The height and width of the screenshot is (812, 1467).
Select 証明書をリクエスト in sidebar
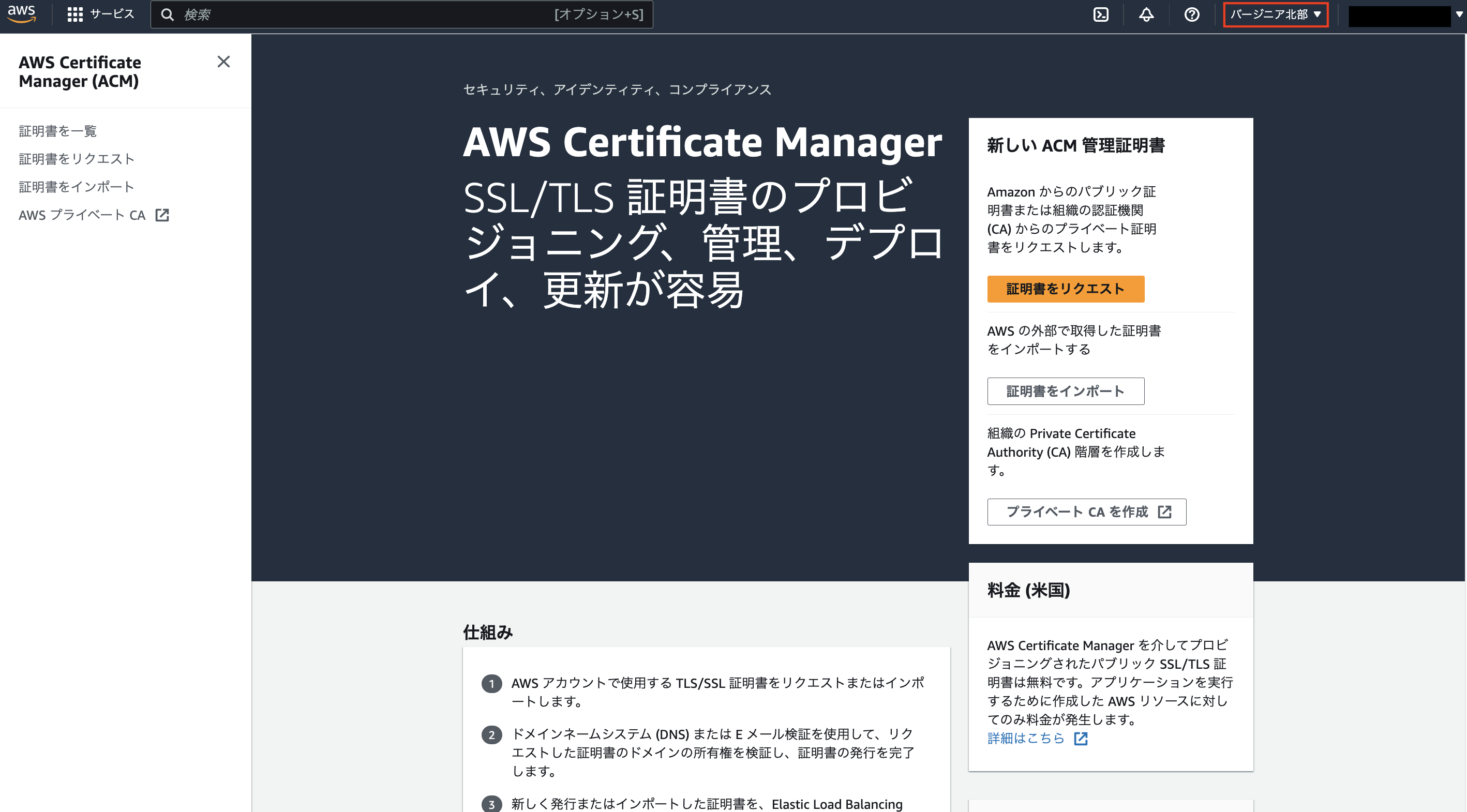[x=77, y=159]
